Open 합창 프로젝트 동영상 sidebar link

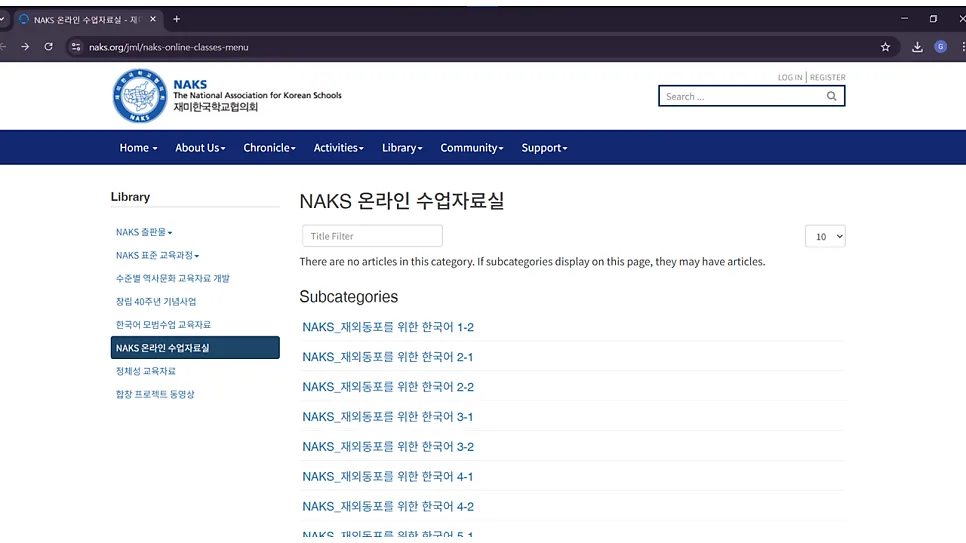click(x=155, y=394)
